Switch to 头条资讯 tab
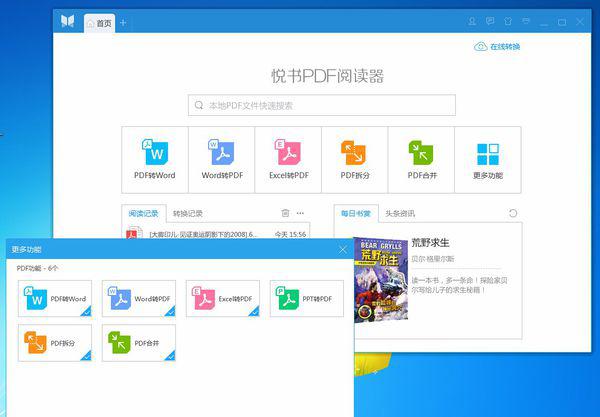This screenshot has height=417, width=600. (x=400, y=213)
